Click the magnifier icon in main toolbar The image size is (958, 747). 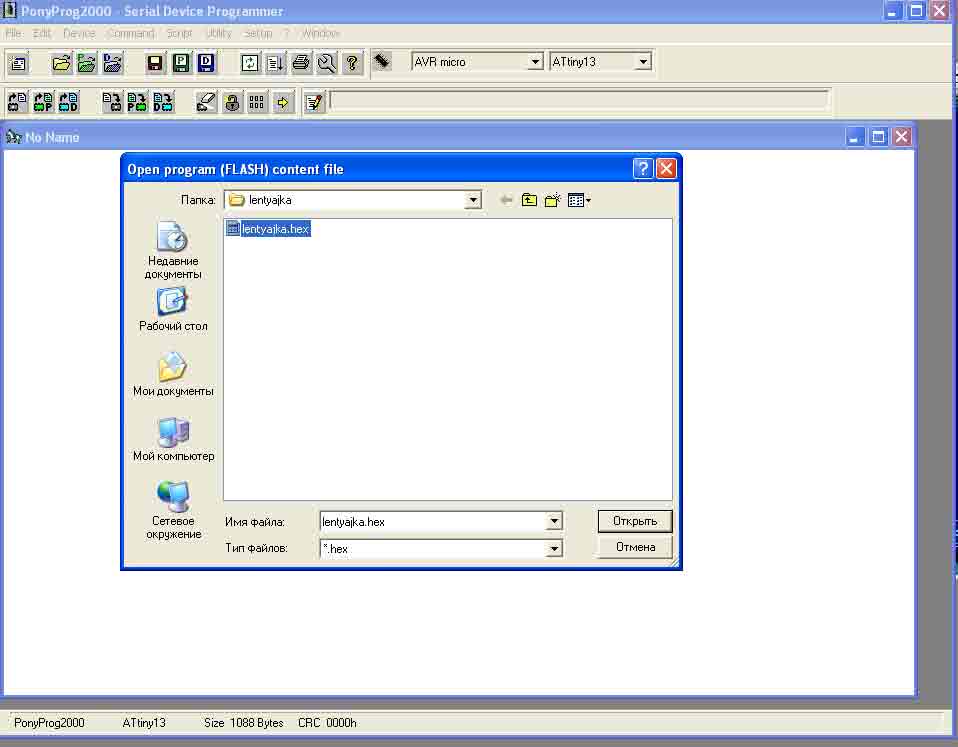pos(327,63)
